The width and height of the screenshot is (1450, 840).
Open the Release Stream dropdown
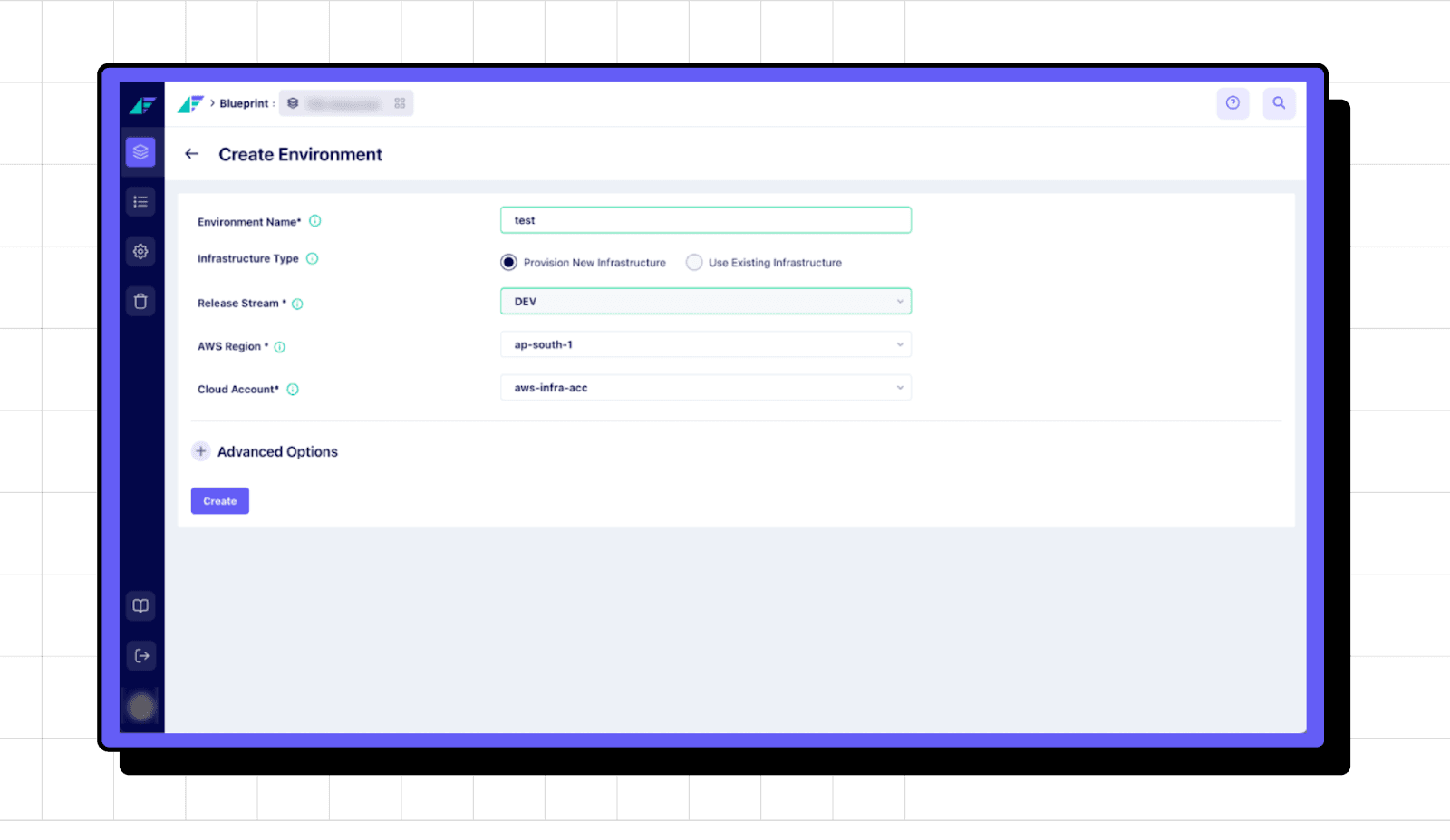[x=705, y=302]
